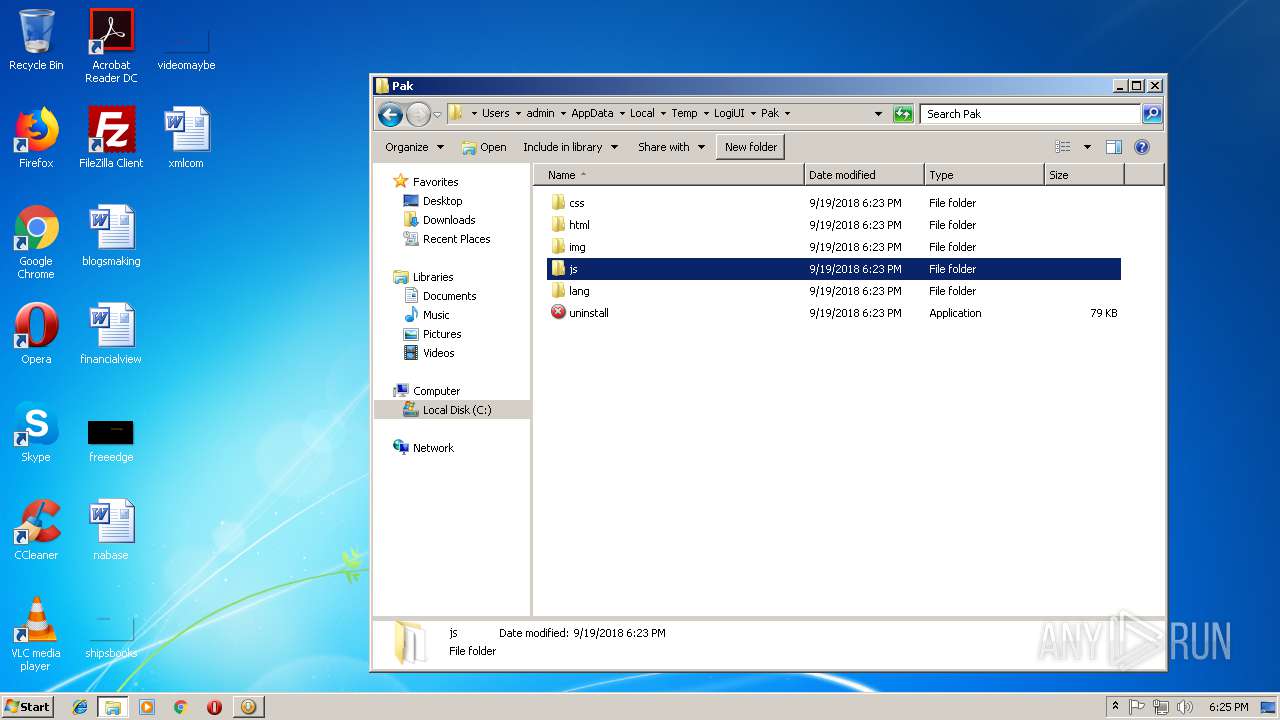Select Acrobat Reader DC desktop icon

[111, 46]
